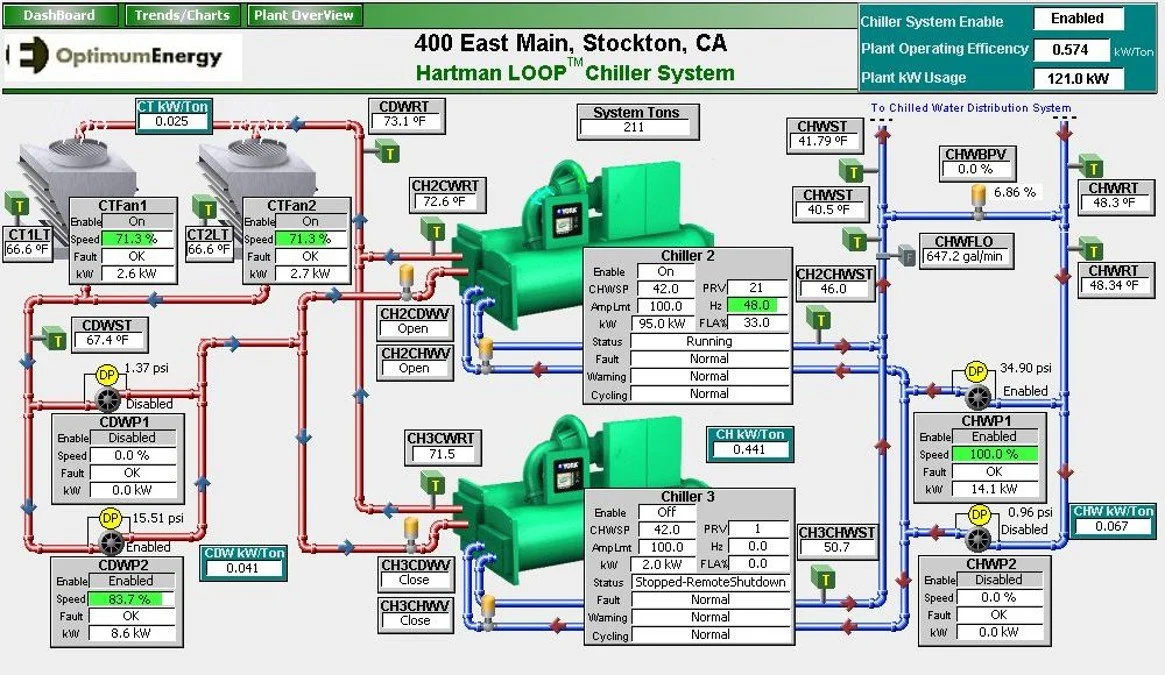Select the CH3CDWV valve icon
The image size is (1165, 675).
(x=410, y=536)
